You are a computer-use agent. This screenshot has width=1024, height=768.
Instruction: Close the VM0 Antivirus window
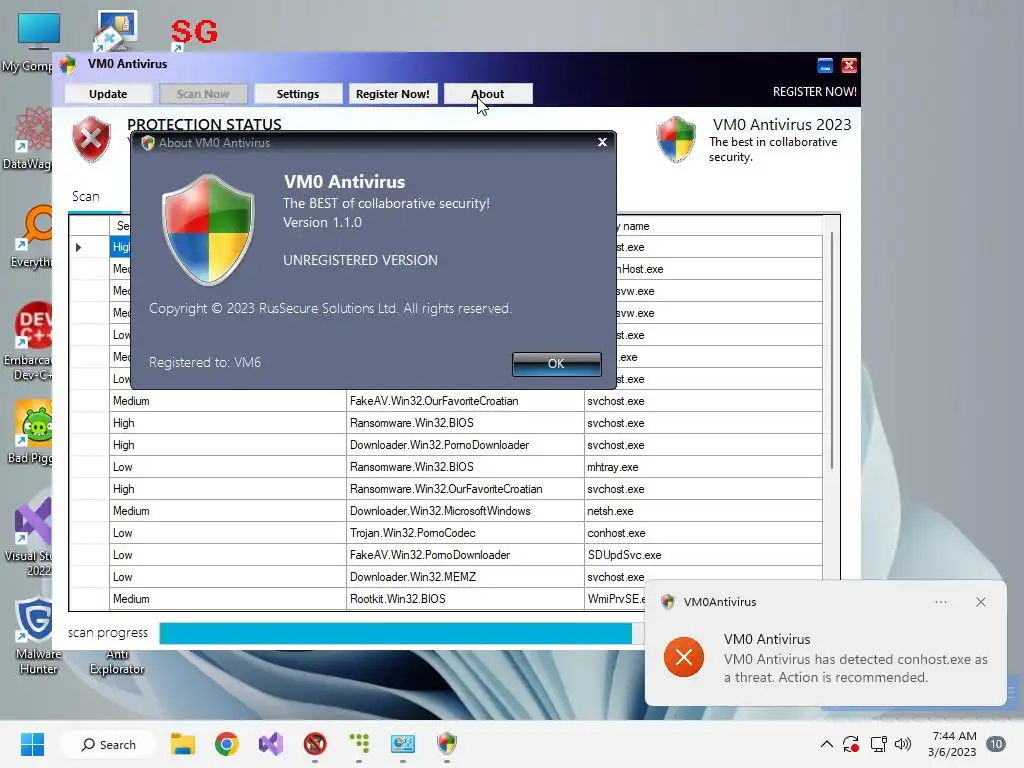(x=848, y=65)
